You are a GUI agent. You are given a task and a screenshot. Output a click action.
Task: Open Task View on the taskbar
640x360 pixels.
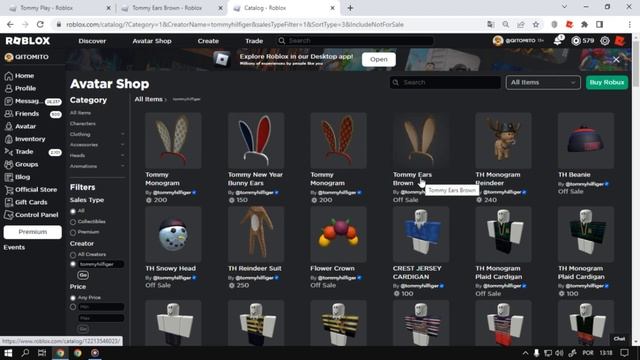coord(42,353)
